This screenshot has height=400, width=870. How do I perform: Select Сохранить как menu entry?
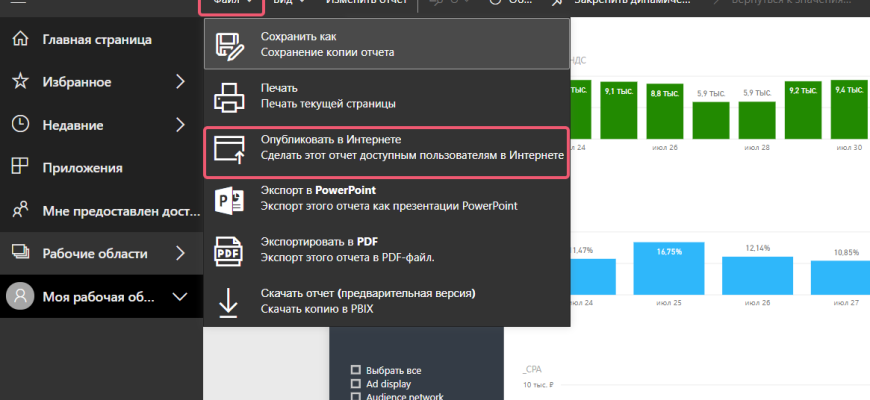[x=385, y=44]
